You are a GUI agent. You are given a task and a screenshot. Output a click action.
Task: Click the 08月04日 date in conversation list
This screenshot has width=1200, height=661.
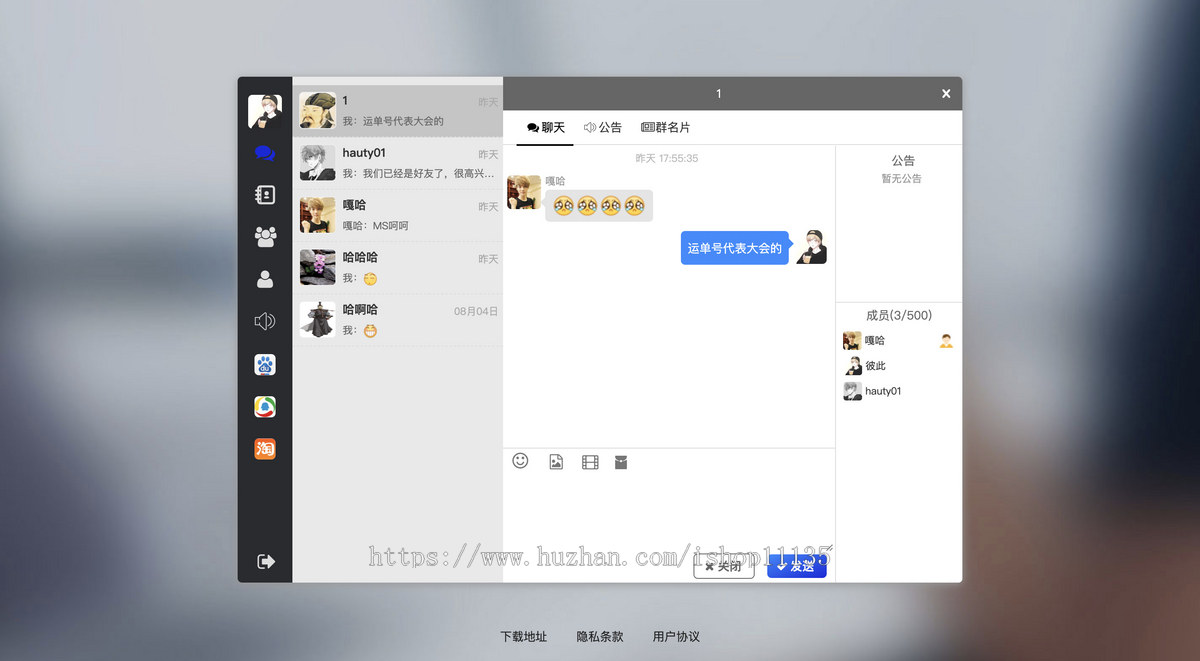476,311
